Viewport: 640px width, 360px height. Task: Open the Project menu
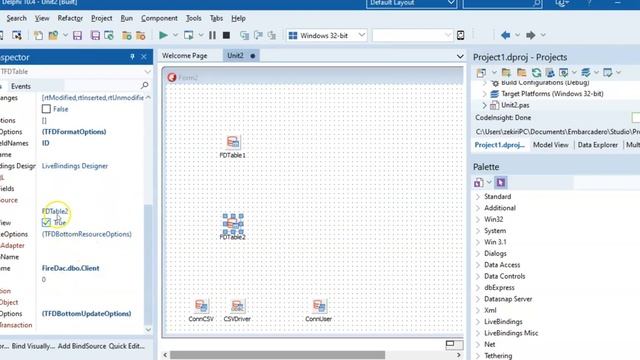[102, 18]
